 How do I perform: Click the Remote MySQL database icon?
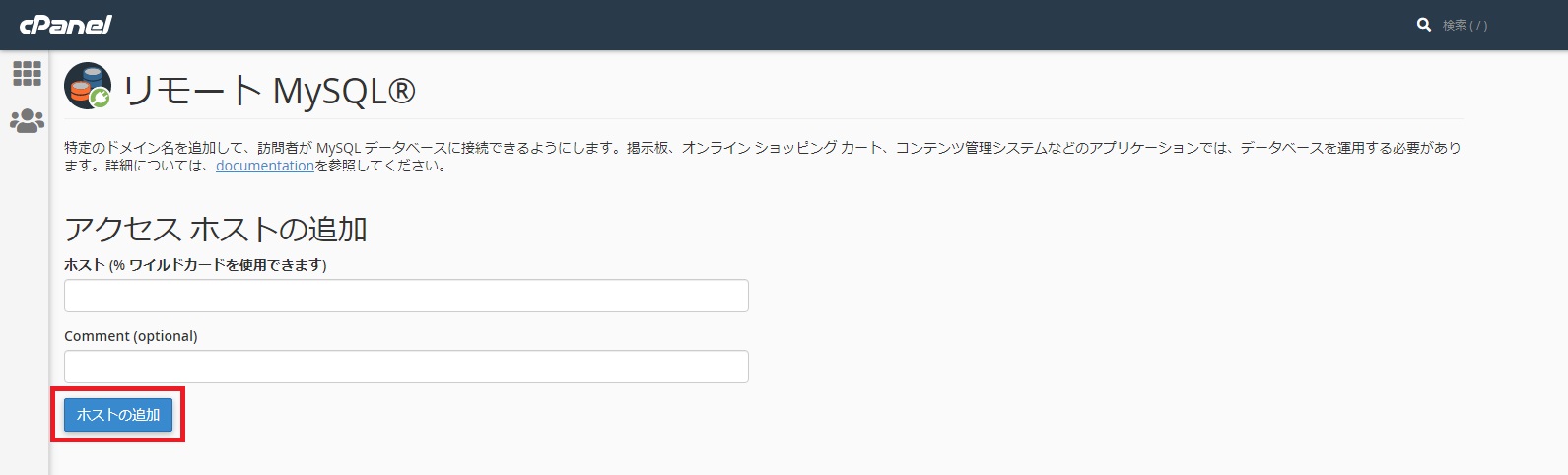88,87
